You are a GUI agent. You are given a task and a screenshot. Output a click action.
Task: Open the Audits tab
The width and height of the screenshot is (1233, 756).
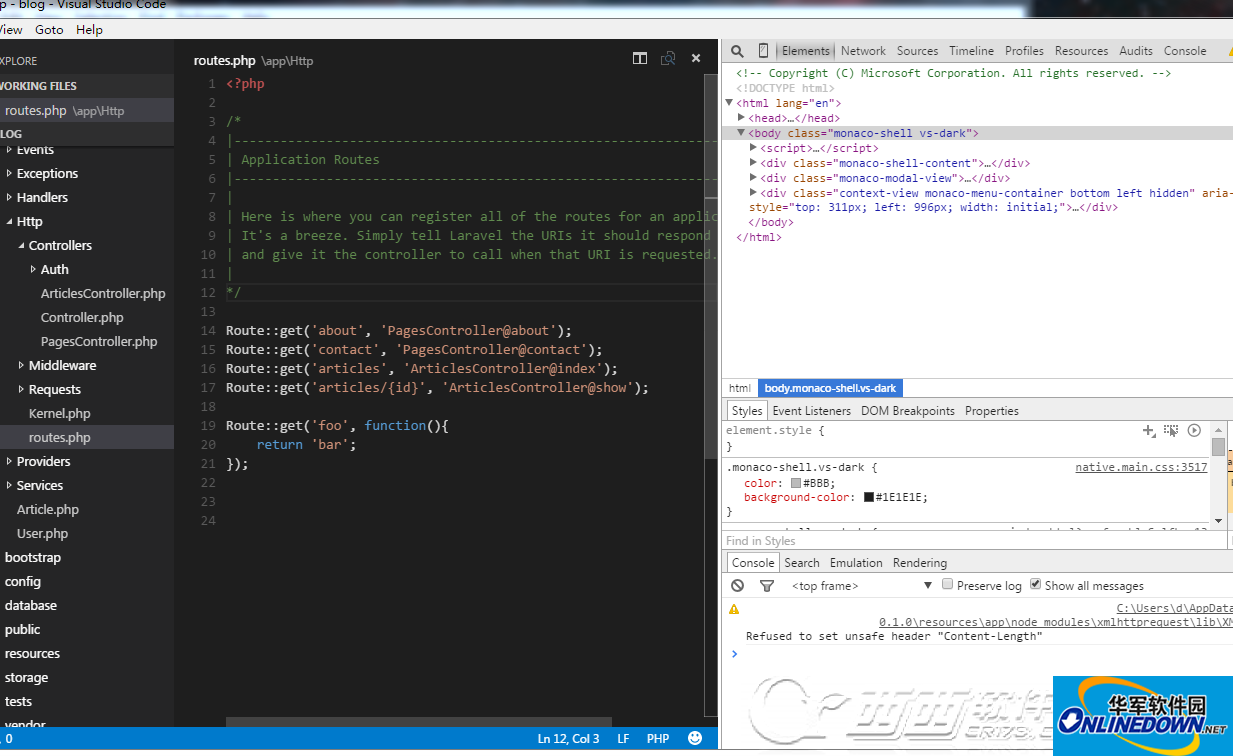click(x=1136, y=51)
